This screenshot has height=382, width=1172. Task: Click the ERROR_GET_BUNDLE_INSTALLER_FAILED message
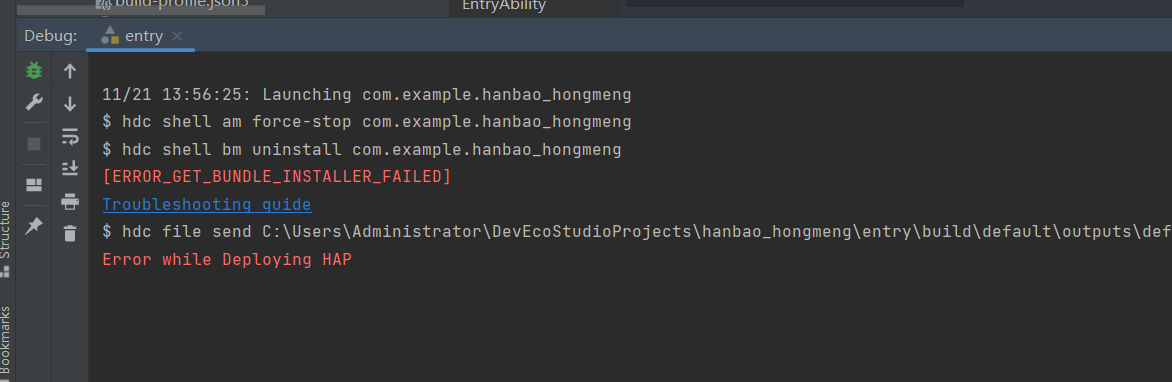tap(277, 177)
